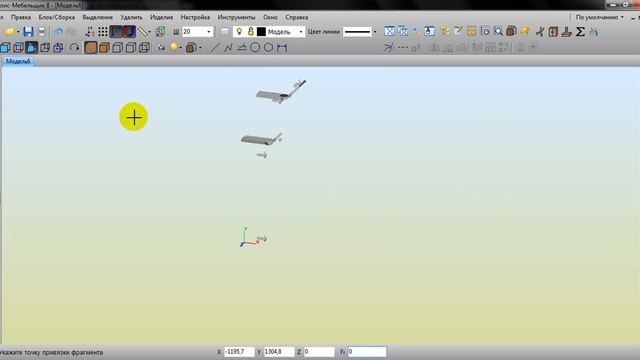The height and width of the screenshot is (360, 640).
Task: Toggle the layer lock padlock
Action: 251,31
